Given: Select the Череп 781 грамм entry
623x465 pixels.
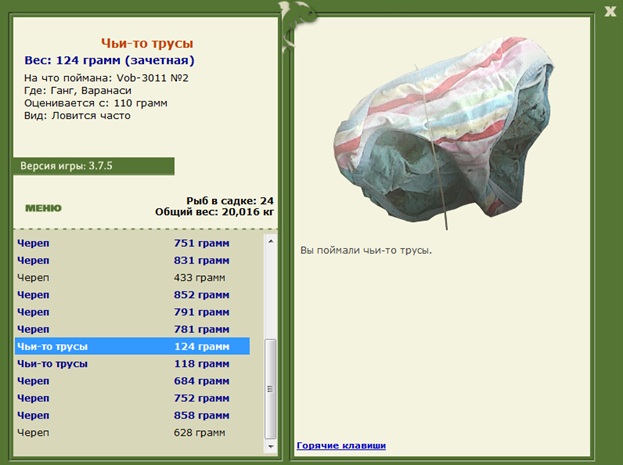Looking at the screenshot, I should pyautogui.click(x=132, y=329).
